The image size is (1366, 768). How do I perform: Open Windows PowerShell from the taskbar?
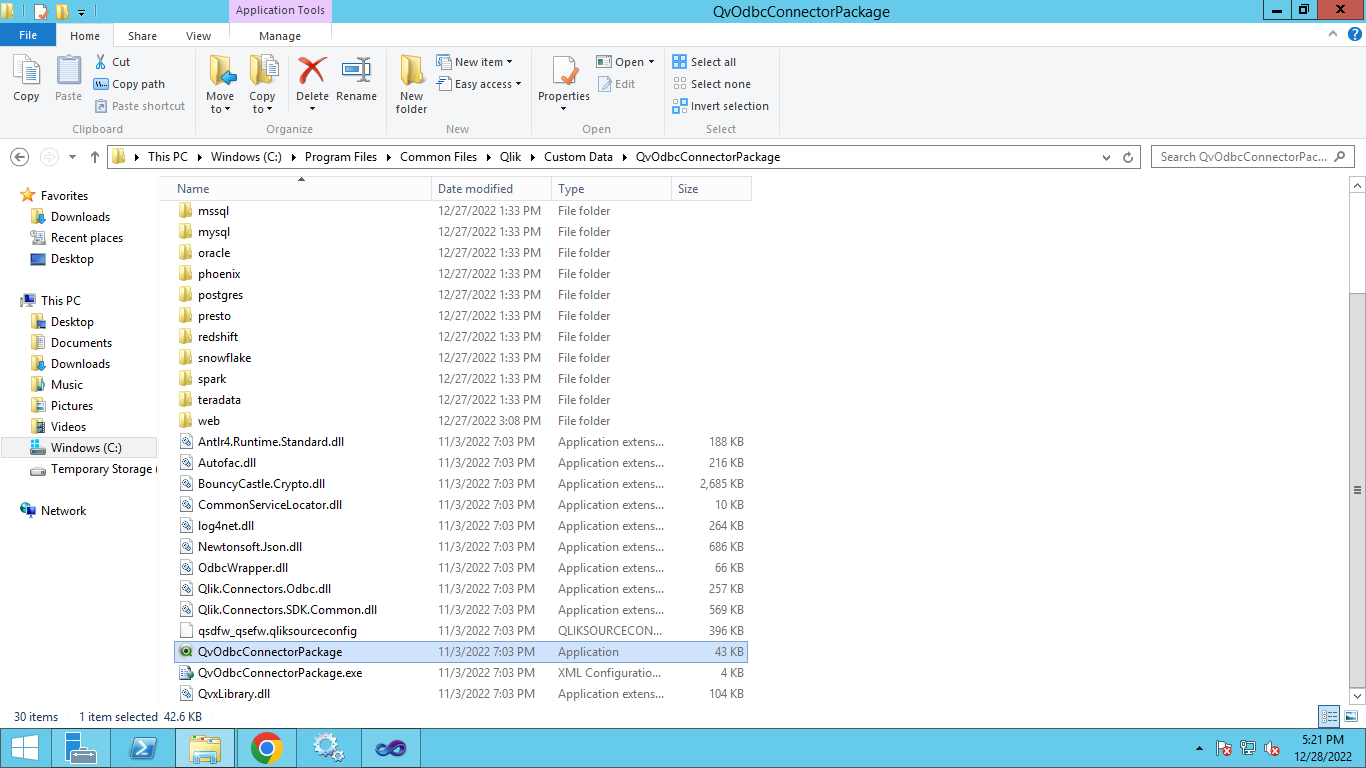[x=143, y=748]
